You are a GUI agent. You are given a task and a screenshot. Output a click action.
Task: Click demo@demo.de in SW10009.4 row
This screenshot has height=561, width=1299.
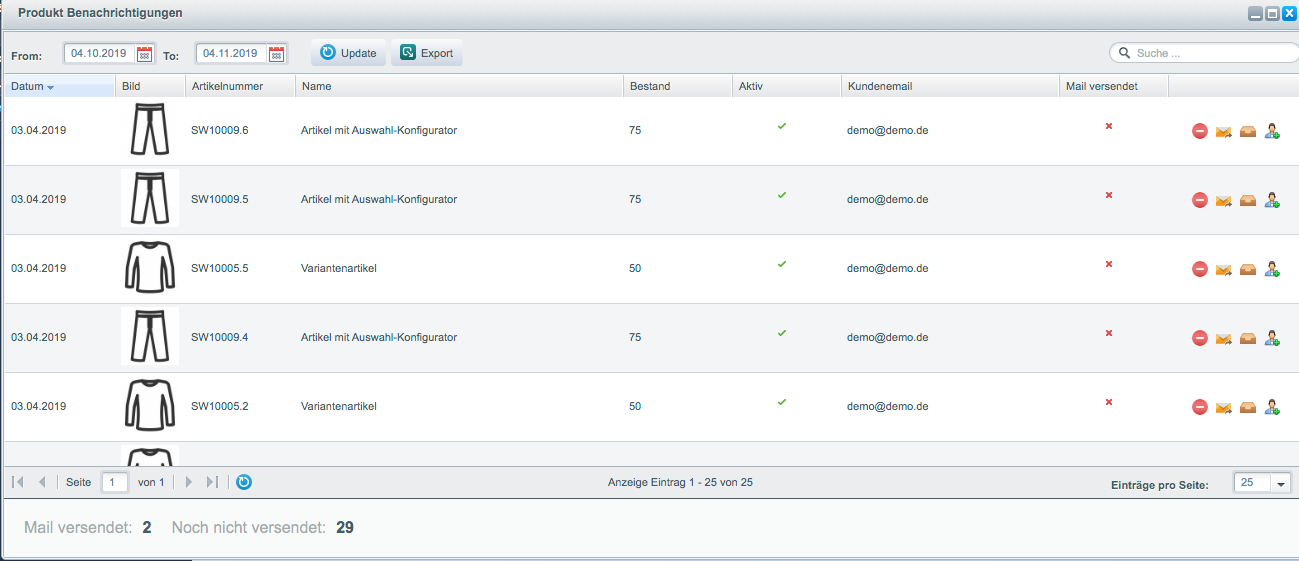(888, 338)
